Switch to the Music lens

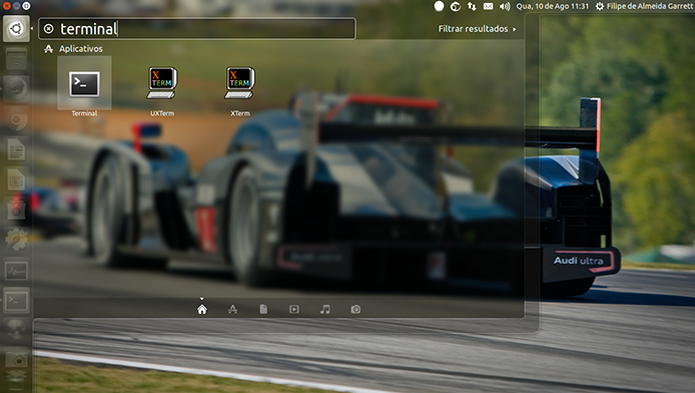(325, 309)
